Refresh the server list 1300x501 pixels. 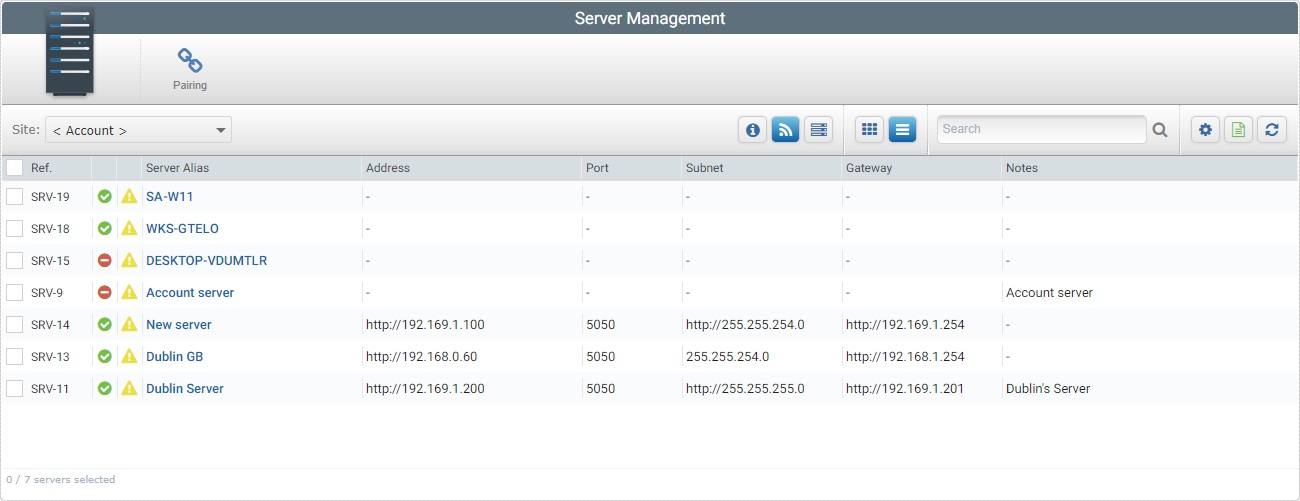coord(1271,129)
